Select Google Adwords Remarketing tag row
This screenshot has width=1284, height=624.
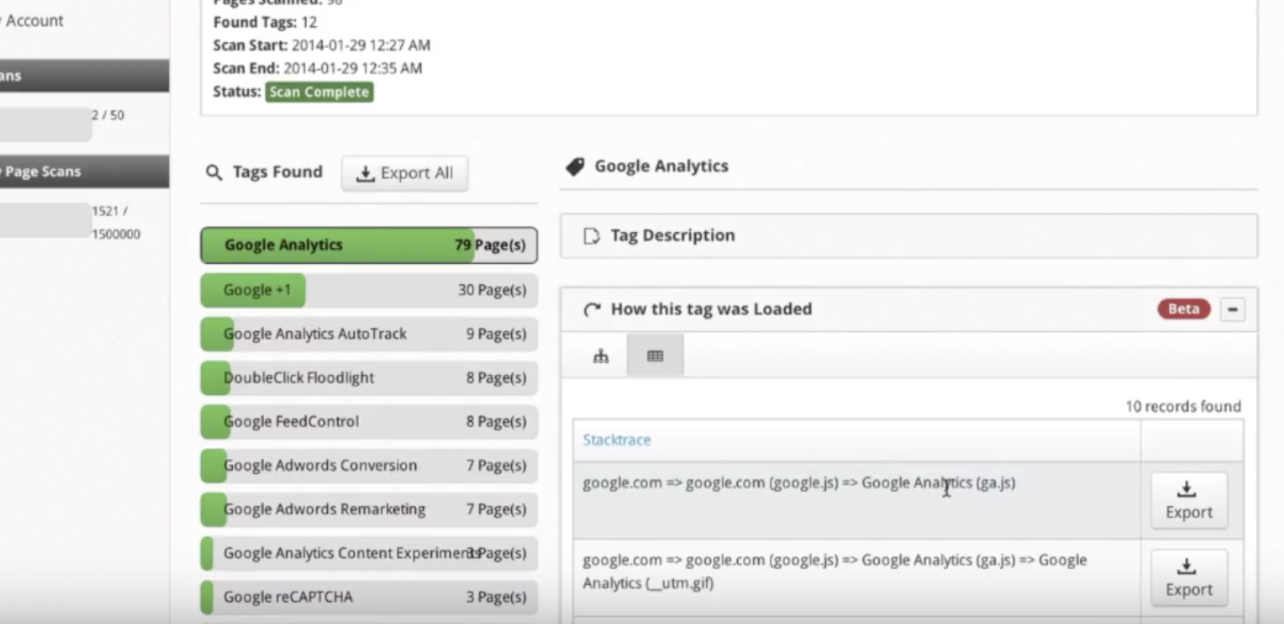[x=369, y=510]
